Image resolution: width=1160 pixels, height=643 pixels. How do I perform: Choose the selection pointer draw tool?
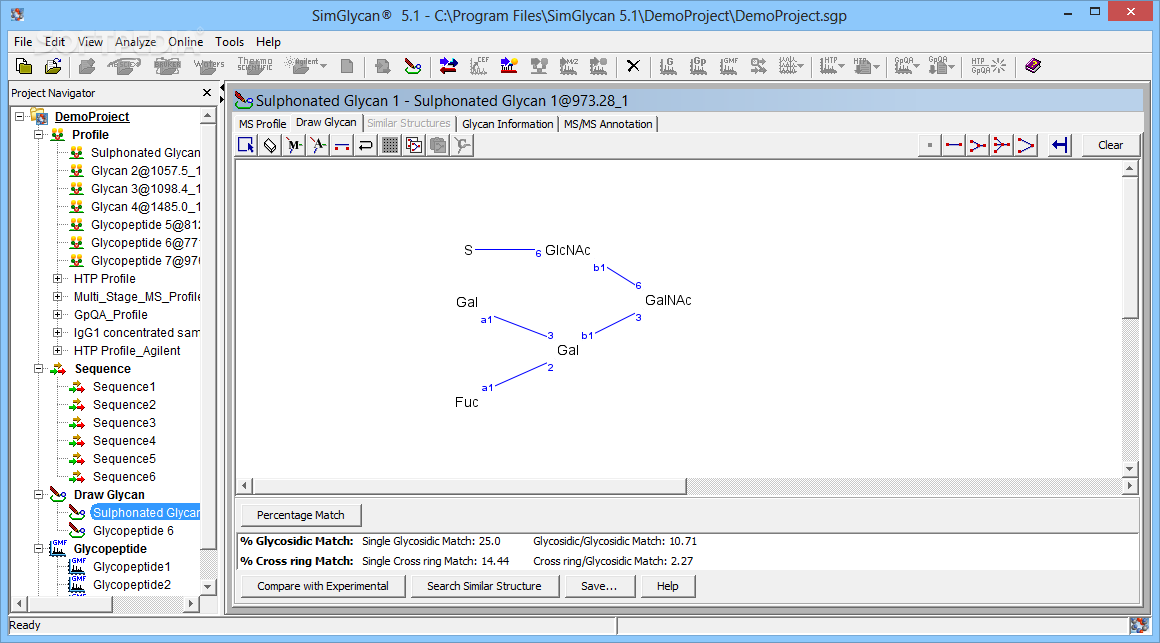coord(246,145)
